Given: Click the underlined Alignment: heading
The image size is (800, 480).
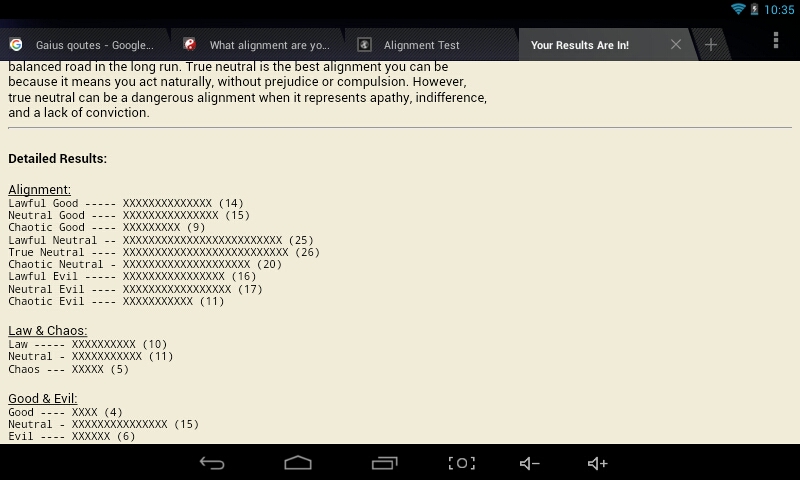Looking at the screenshot, I should tap(39, 189).
